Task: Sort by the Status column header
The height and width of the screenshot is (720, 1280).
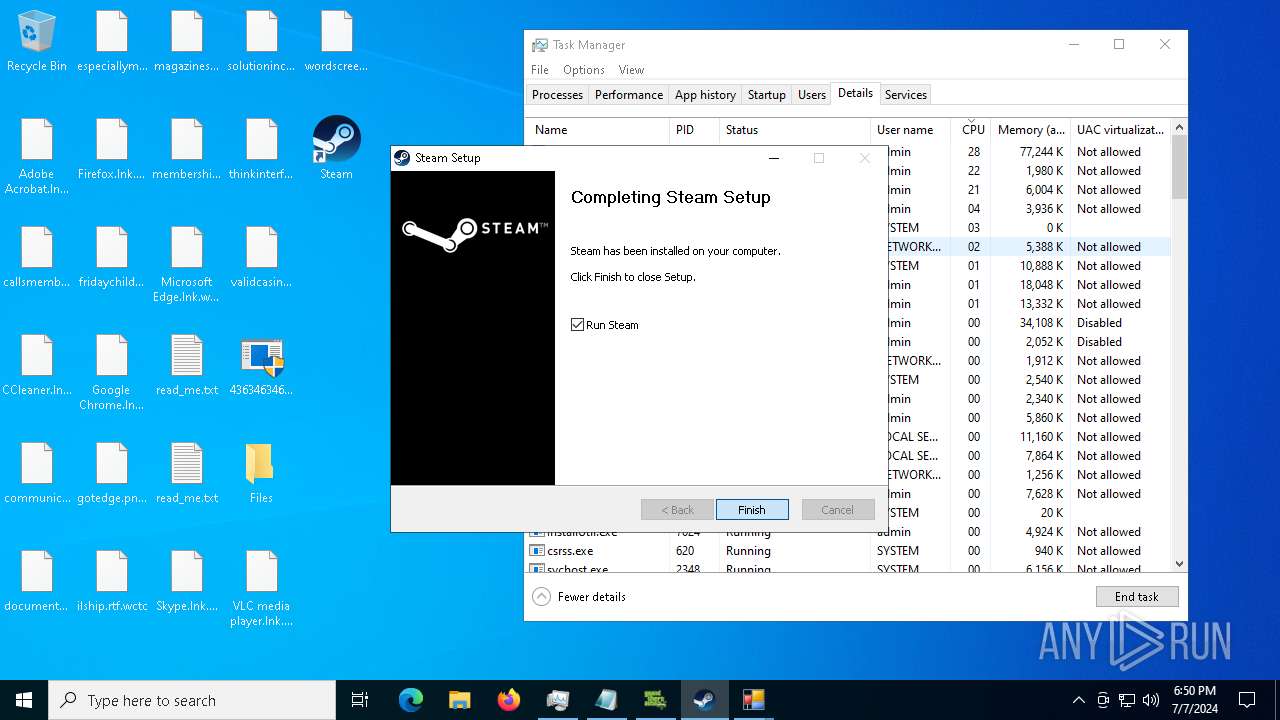Action: click(795, 130)
